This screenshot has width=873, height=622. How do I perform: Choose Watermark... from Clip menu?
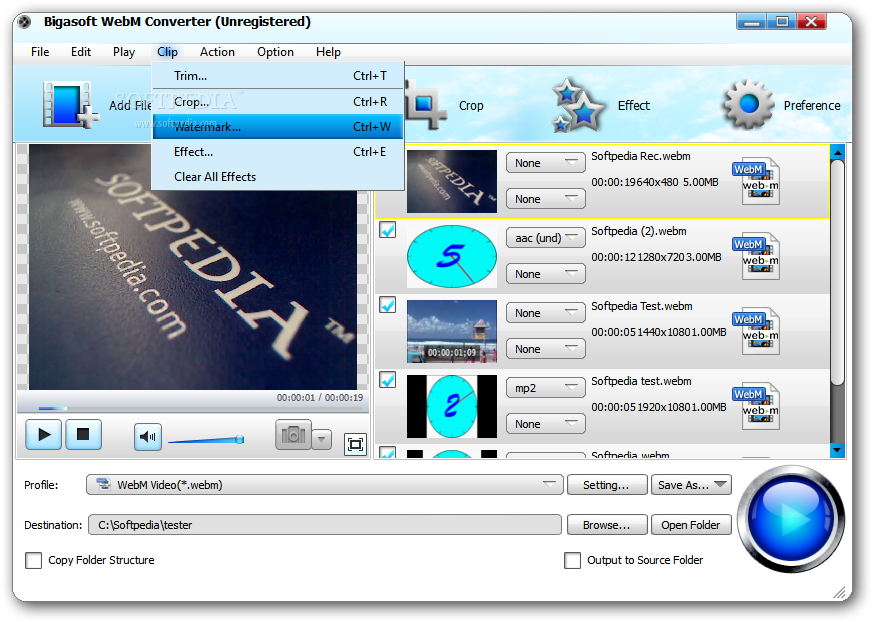(278, 127)
